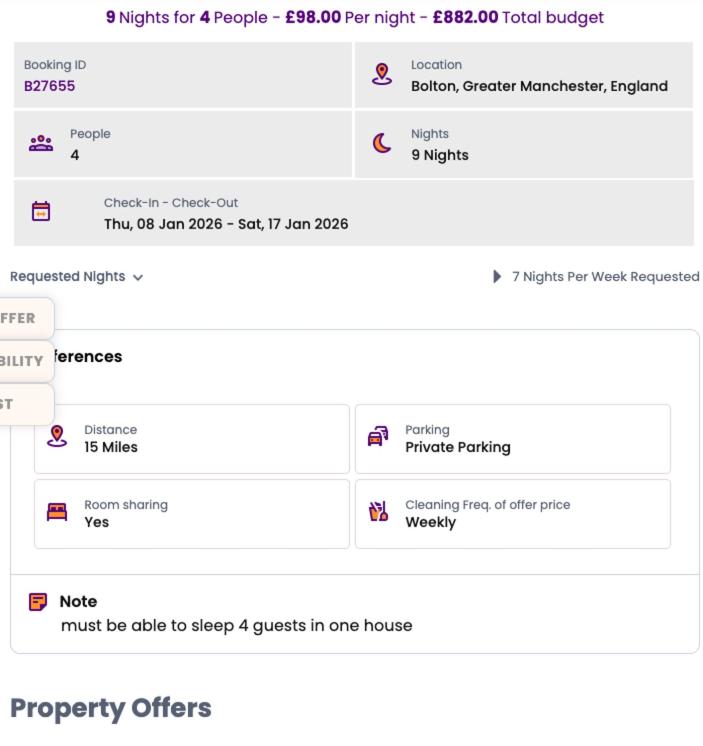Click the Property Offers heading
703x746 pixels.
click(111, 709)
